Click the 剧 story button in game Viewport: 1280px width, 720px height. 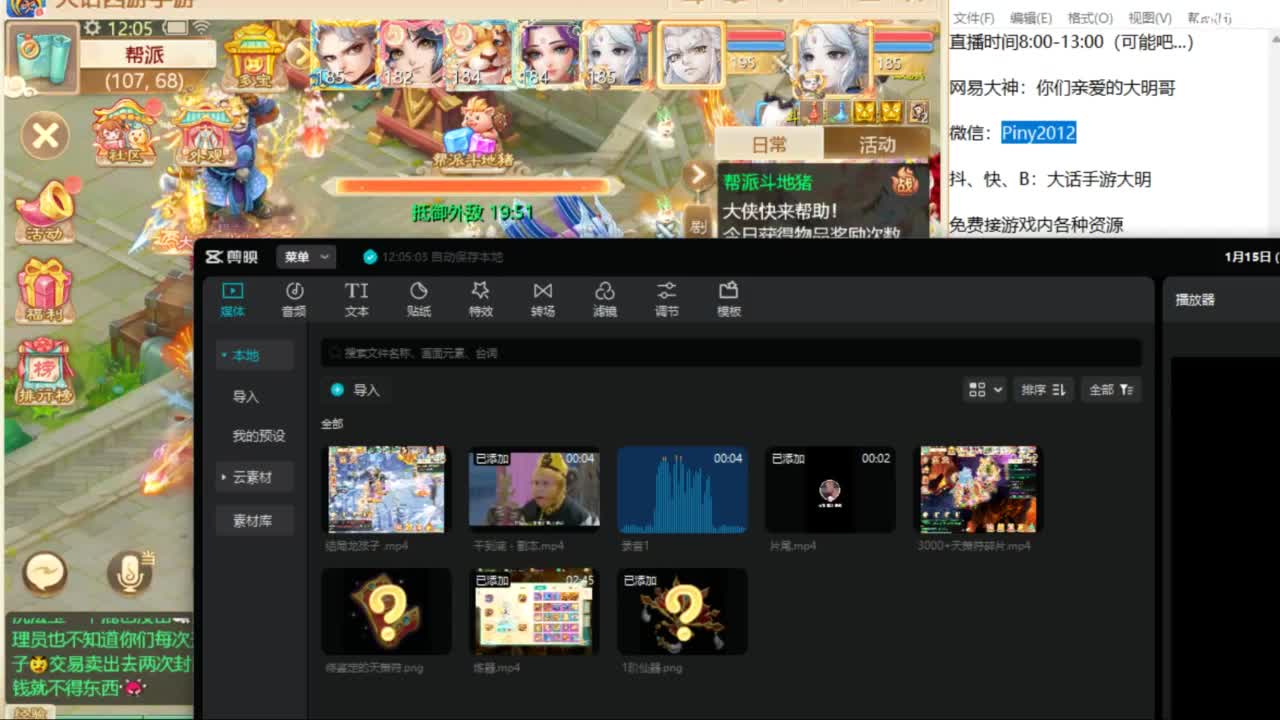(x=697, y=225)
